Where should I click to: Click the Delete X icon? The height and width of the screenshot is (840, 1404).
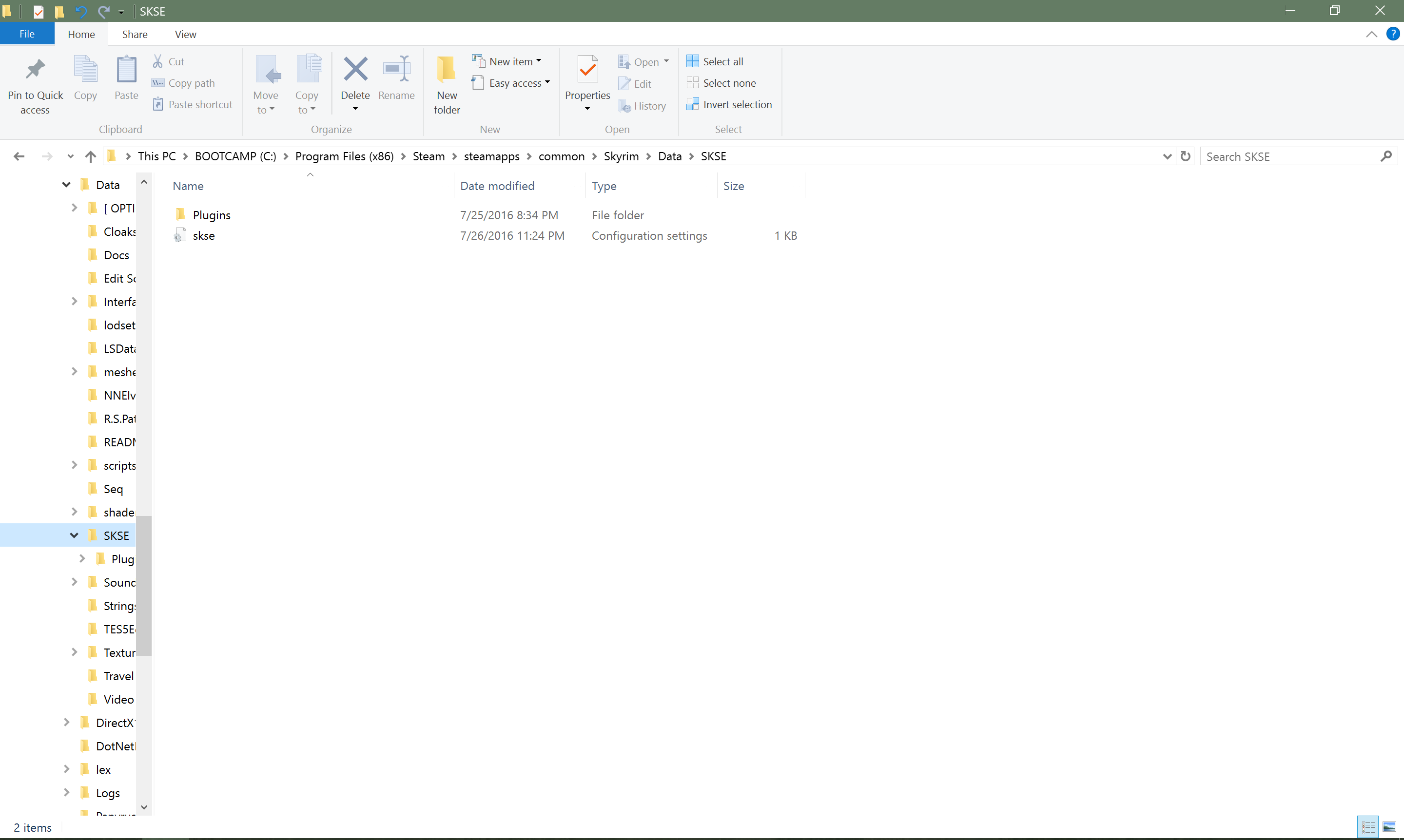click(355, 70)
